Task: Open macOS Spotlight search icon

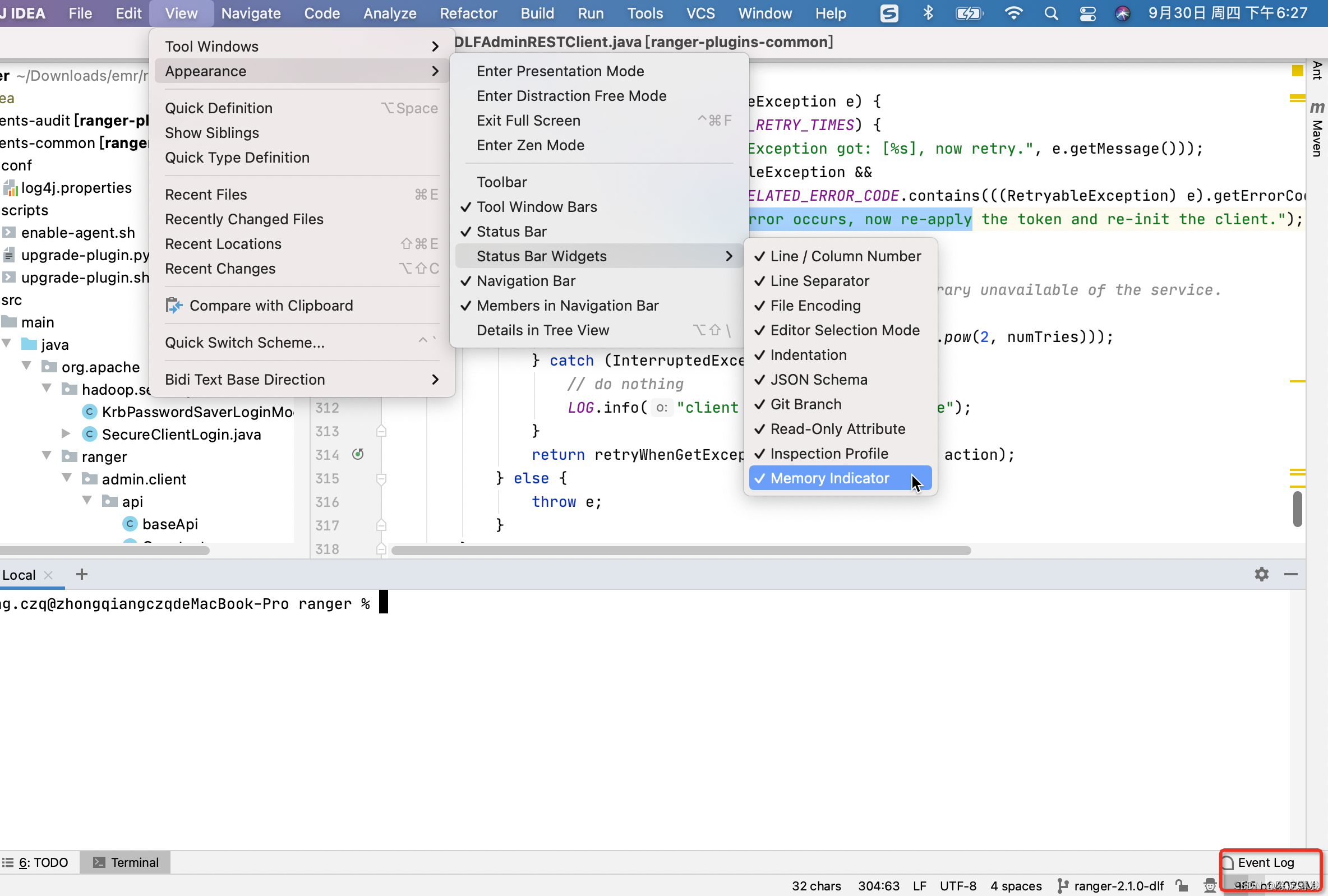Action: [x=1051, y=13]
